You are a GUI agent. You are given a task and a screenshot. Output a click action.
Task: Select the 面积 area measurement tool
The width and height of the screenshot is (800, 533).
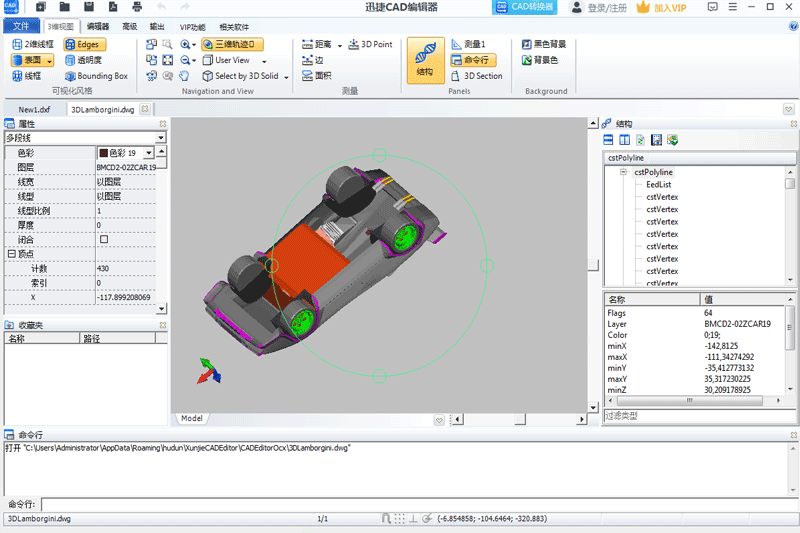(317, 76)
